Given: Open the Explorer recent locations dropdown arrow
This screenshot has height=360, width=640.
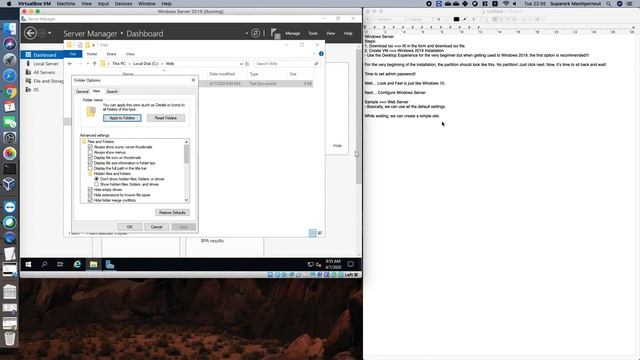Looking at the screenshot, I should [87, 64].
